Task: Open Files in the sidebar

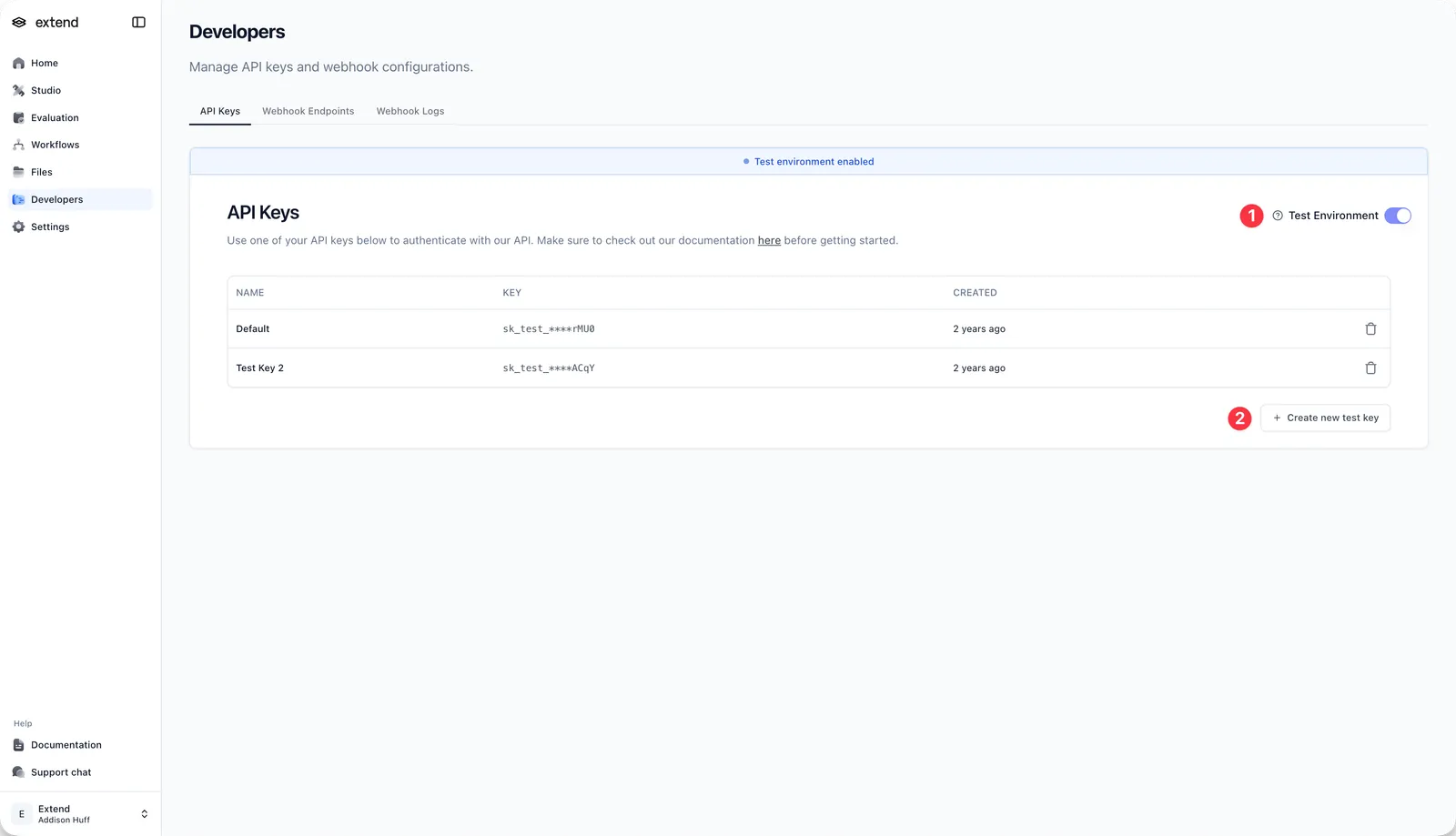Action: click(80, 172)
